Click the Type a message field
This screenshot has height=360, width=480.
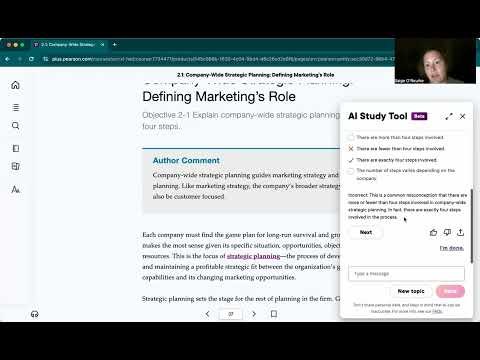click(406, 274)
